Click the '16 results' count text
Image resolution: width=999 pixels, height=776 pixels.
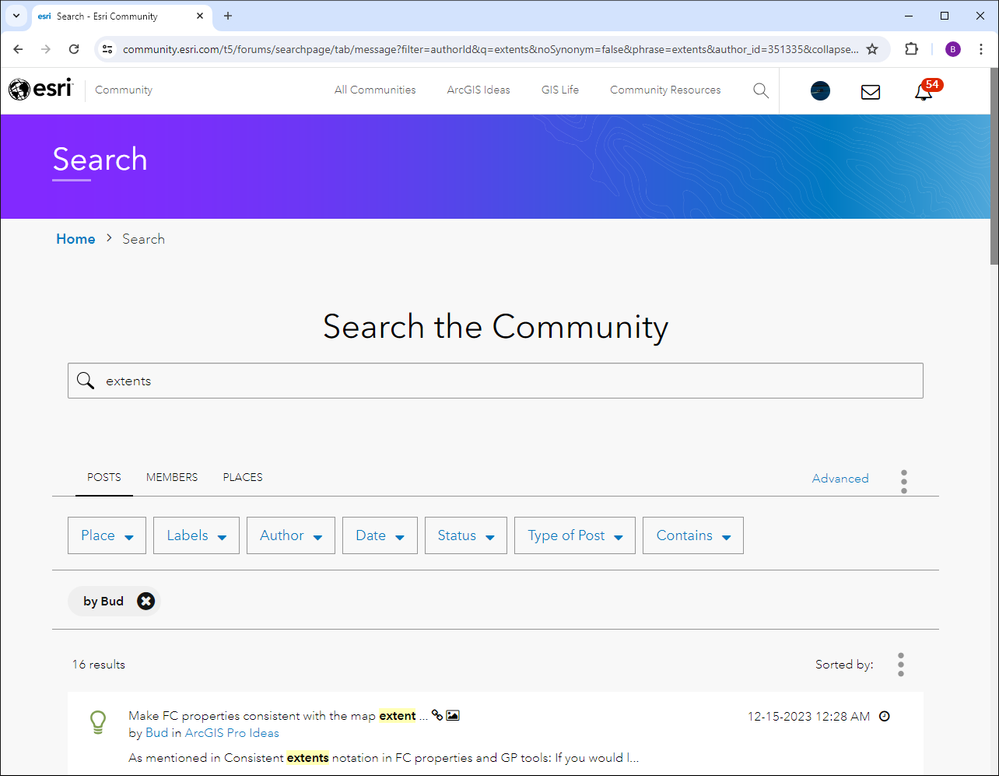(99, 665)
